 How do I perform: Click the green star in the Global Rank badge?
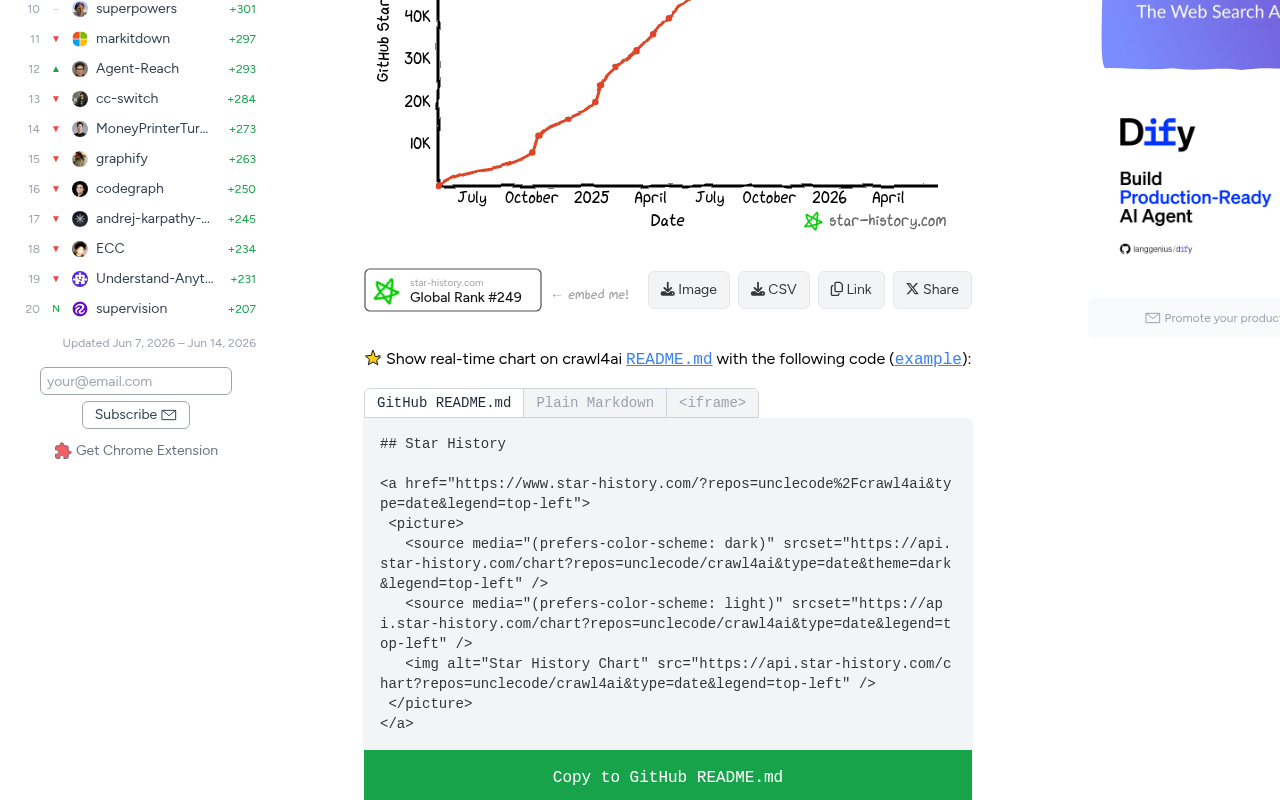coord(386,291)
